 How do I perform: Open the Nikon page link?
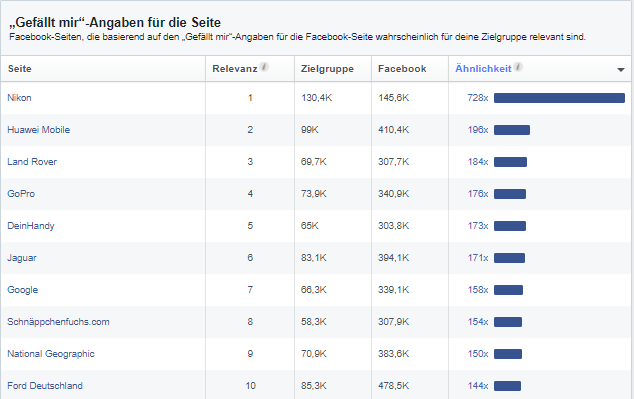point(19,98)
